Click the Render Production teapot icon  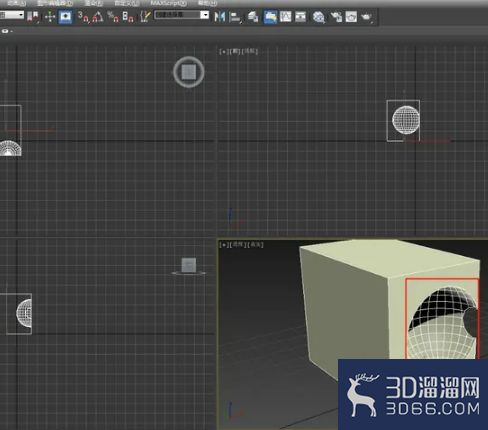point(366,16)
